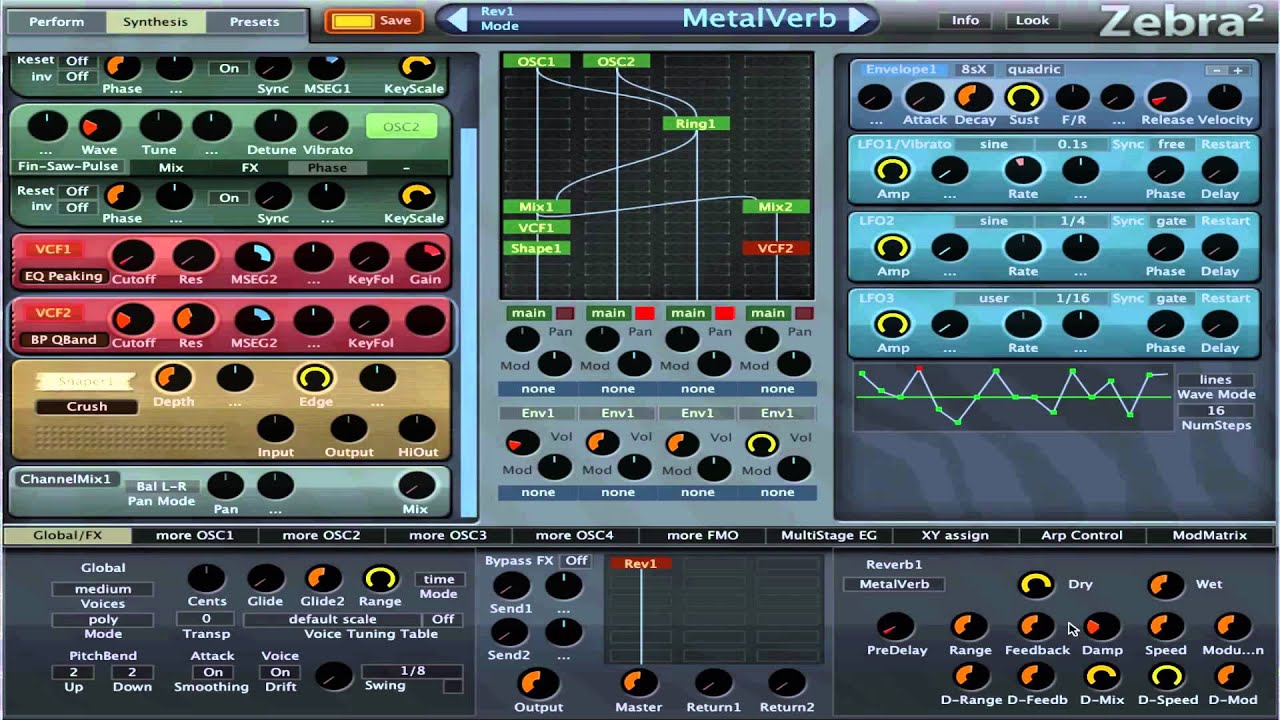The image size is (1280, 720).
Task: Open the MetalVerb reverb type dropdown
Action: click(895, 584)
